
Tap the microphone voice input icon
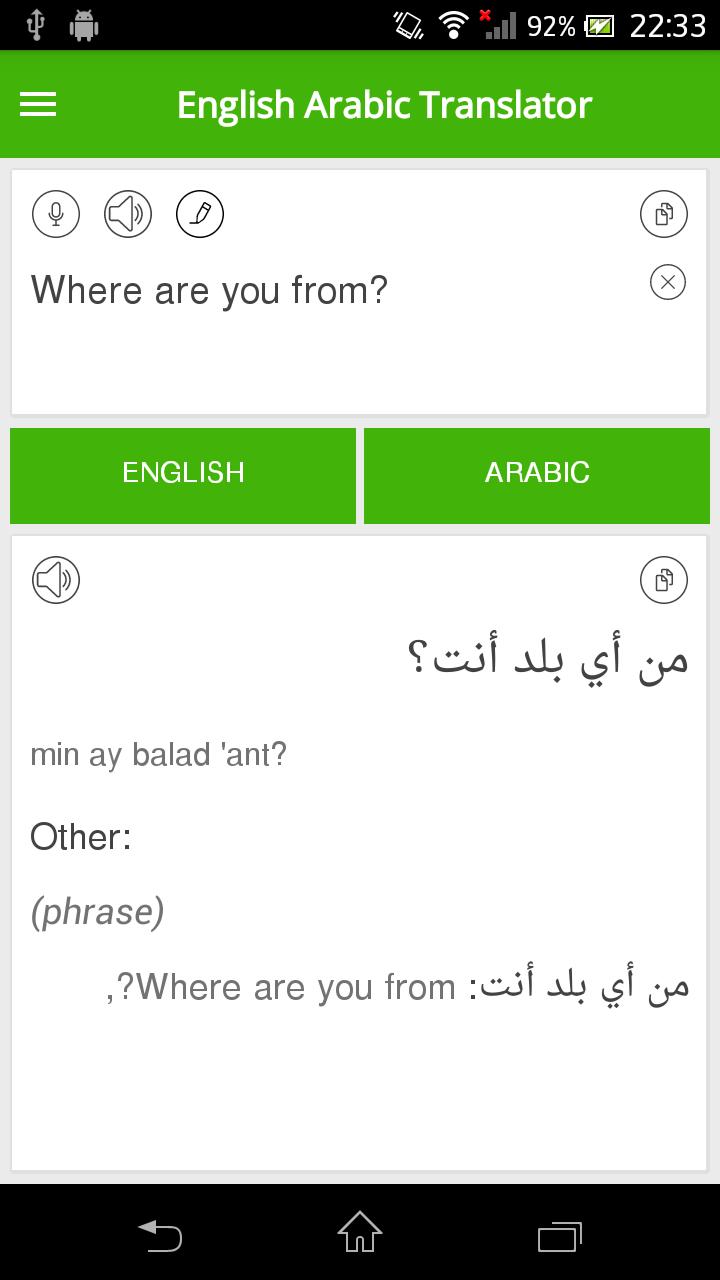point(56,214)
